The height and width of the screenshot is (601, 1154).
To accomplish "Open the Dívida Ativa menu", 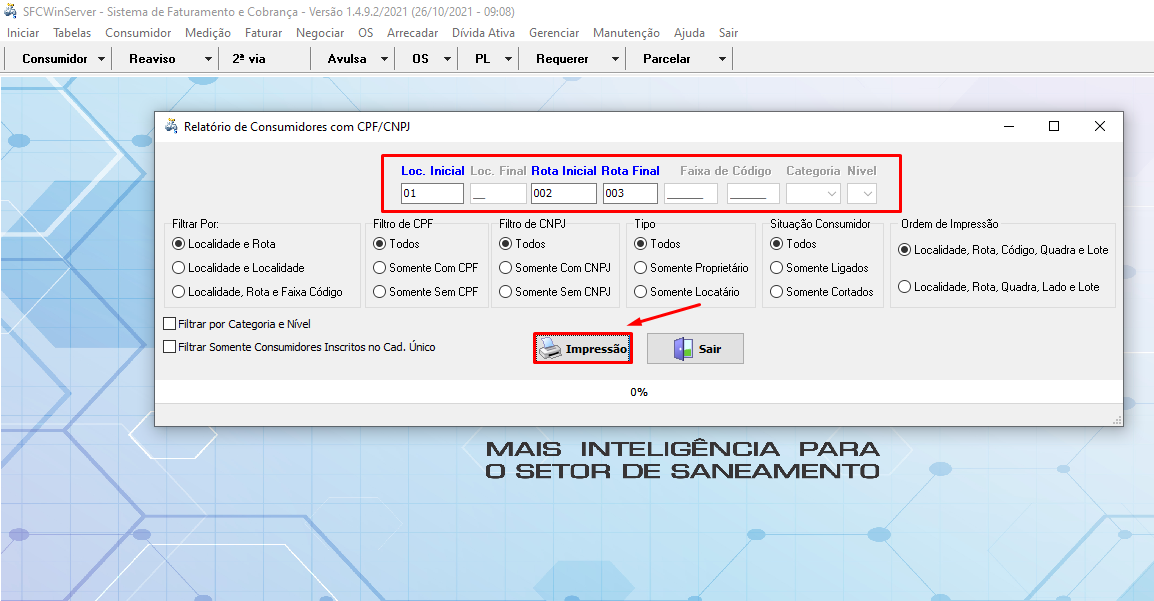I will click(x=483, y=33).
